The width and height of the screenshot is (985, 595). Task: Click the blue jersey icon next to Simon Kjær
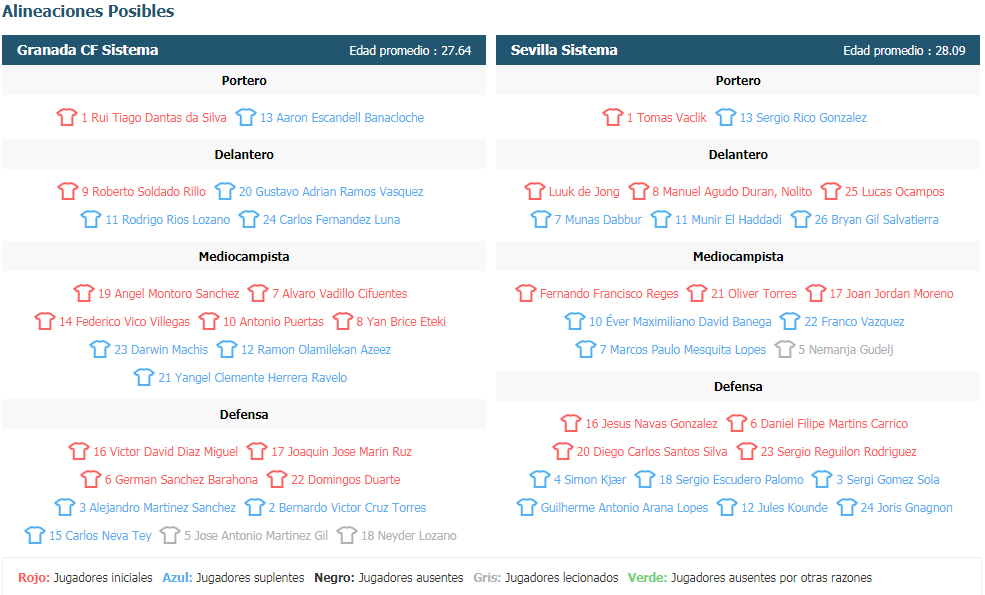tap(540, 479)
